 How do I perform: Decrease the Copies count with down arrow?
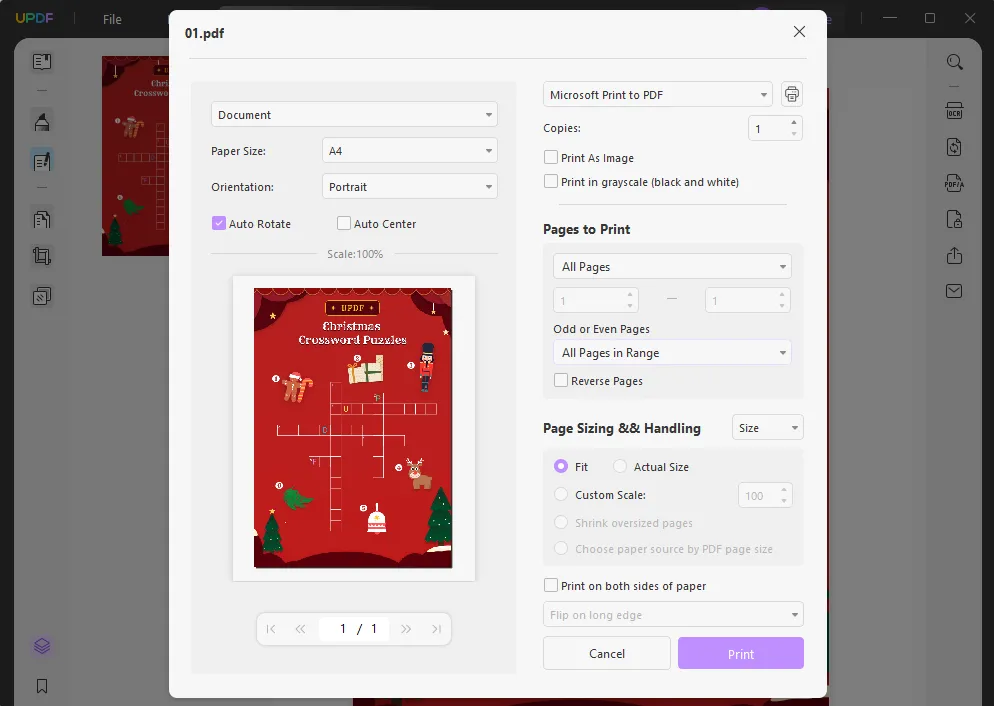coord(794,134)
